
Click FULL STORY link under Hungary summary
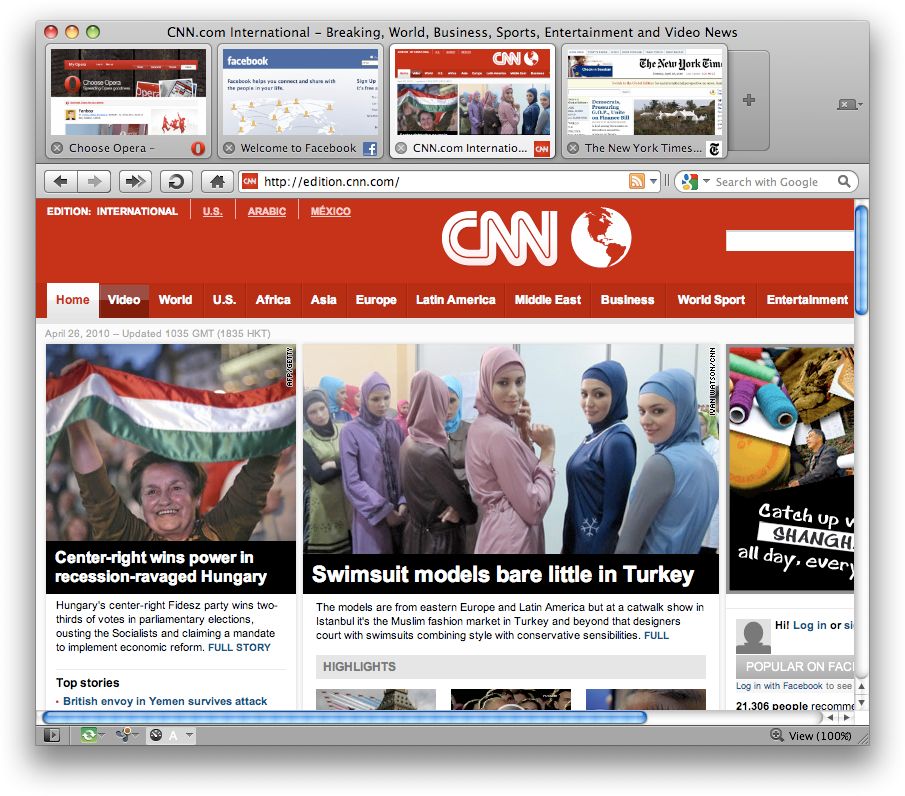pos(240,648)
